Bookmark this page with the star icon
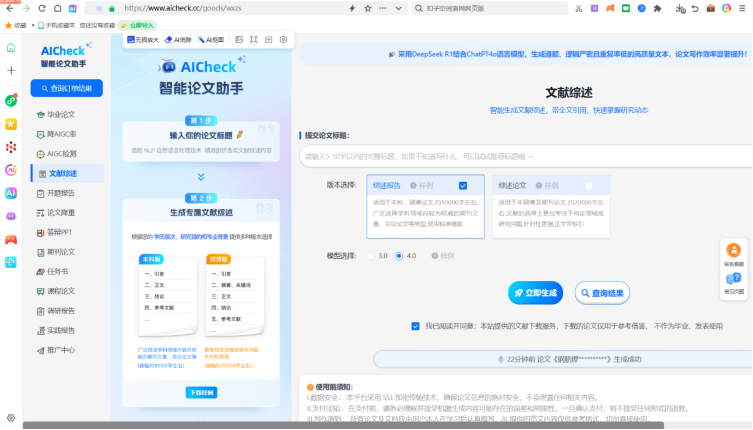 tap(368, 8)
